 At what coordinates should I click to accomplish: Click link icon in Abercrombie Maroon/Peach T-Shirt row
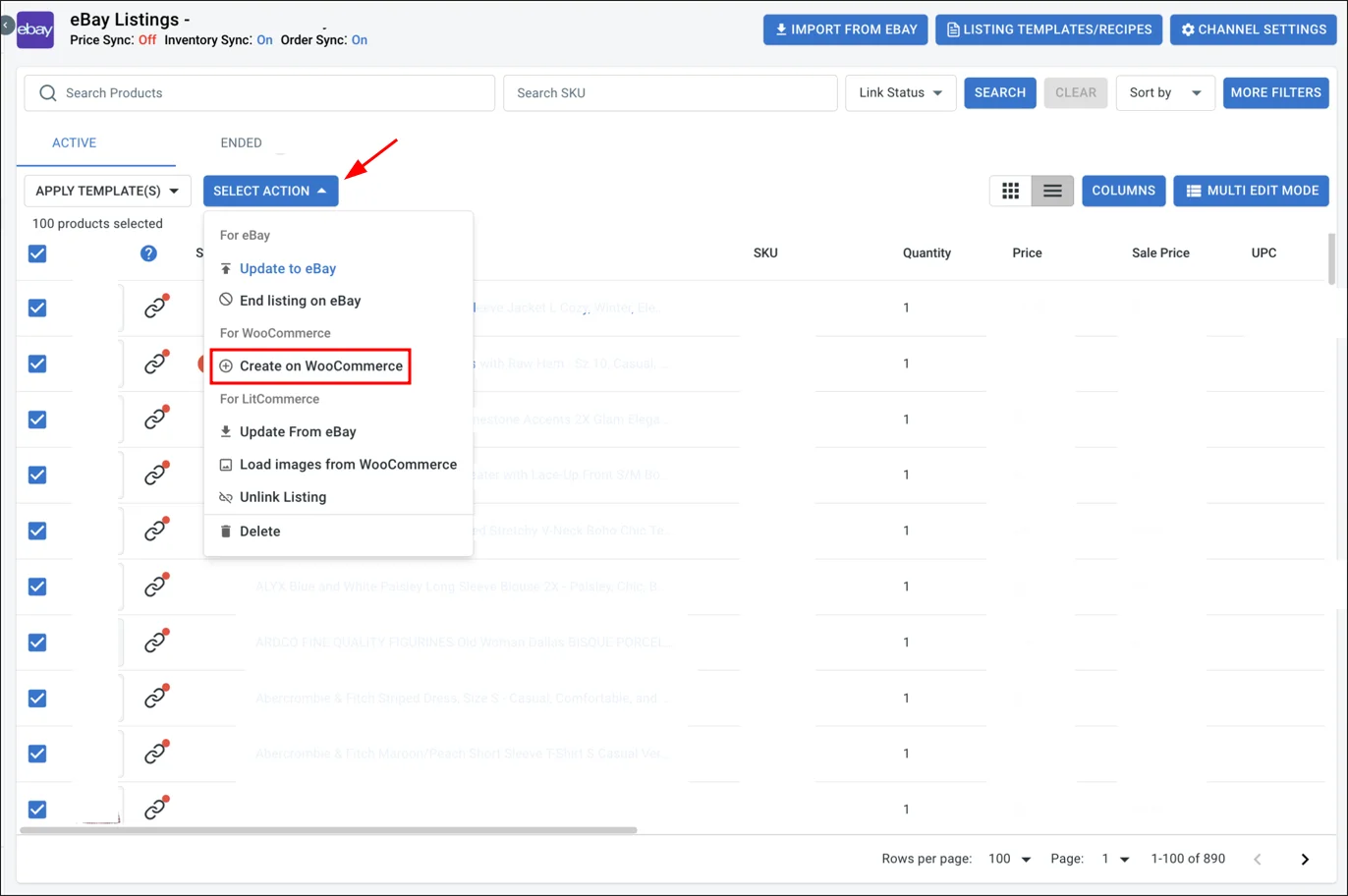point(155,754)
